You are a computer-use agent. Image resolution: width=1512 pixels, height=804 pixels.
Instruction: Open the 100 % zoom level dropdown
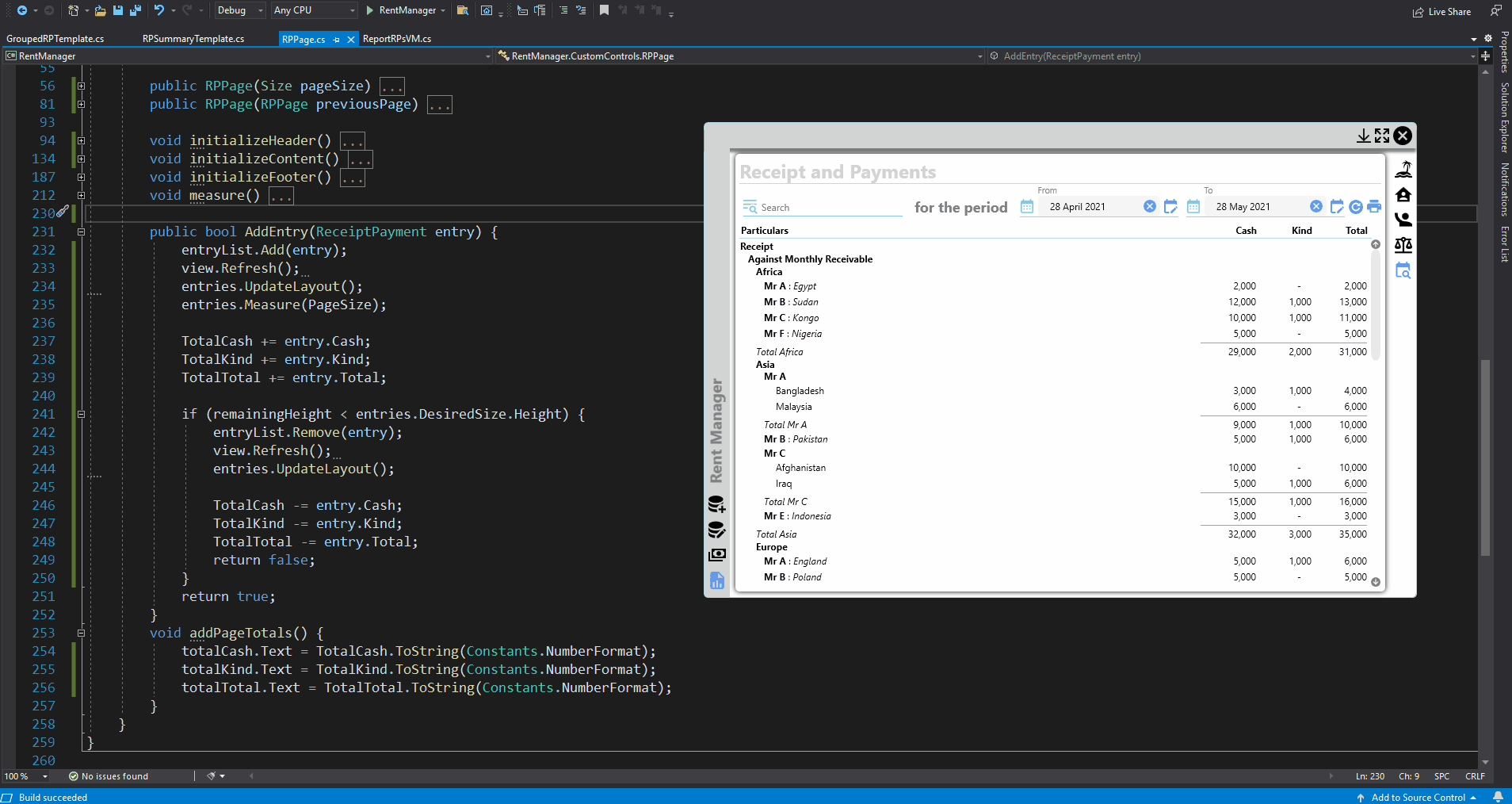coord(26,776)
